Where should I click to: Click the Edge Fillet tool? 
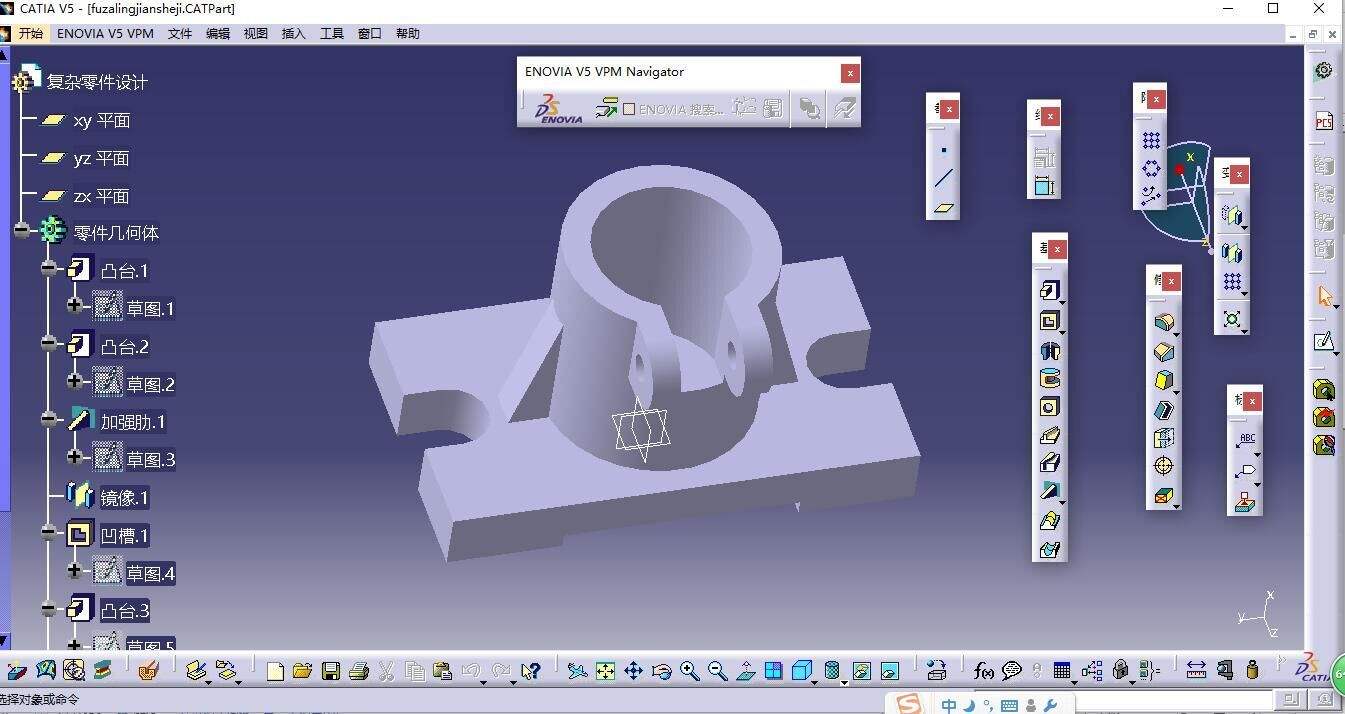coord(1164,323)
